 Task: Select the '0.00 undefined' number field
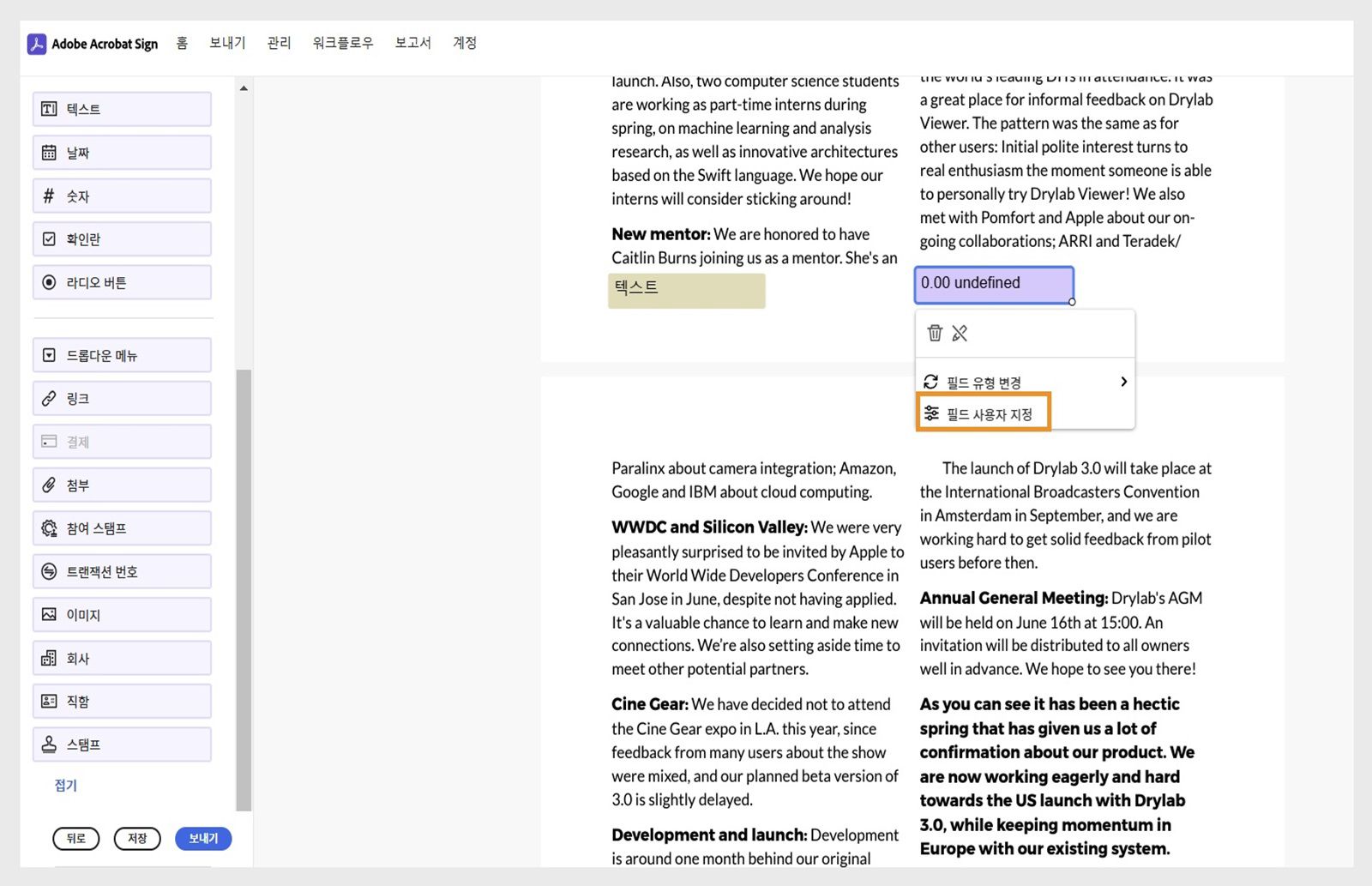pyautogui.click(x=994, y=285)
